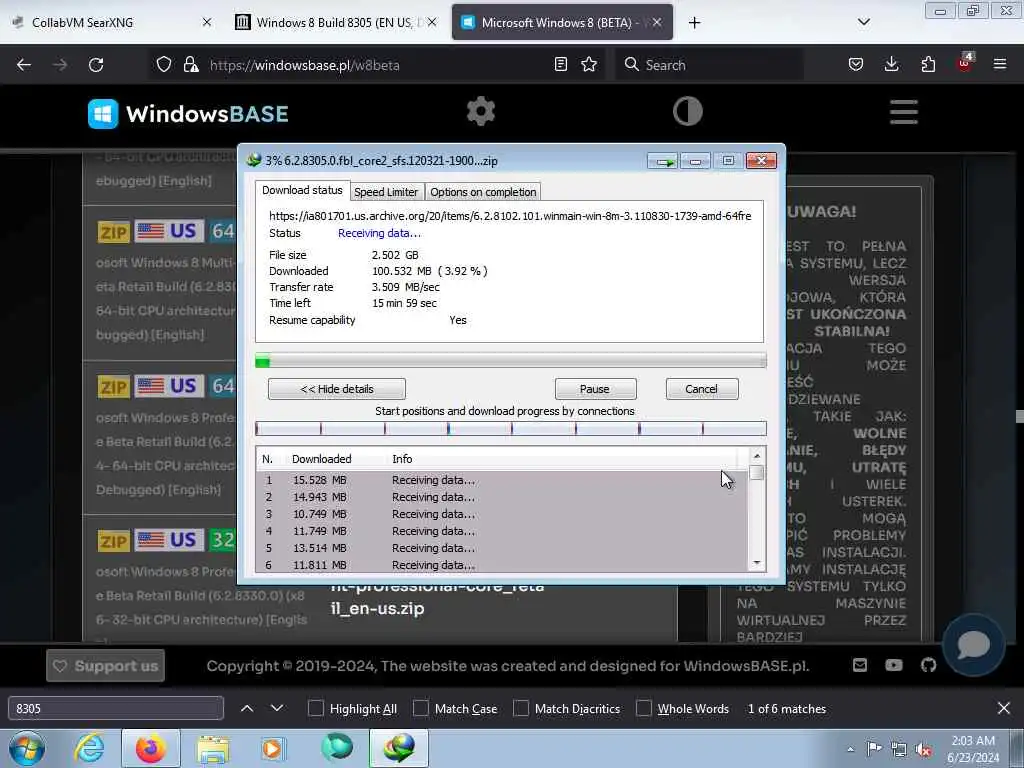List all tabs with the chevron dropdown
Image resolution: width=1024 pixels, height=768 pixels.
tap(863, 22)
